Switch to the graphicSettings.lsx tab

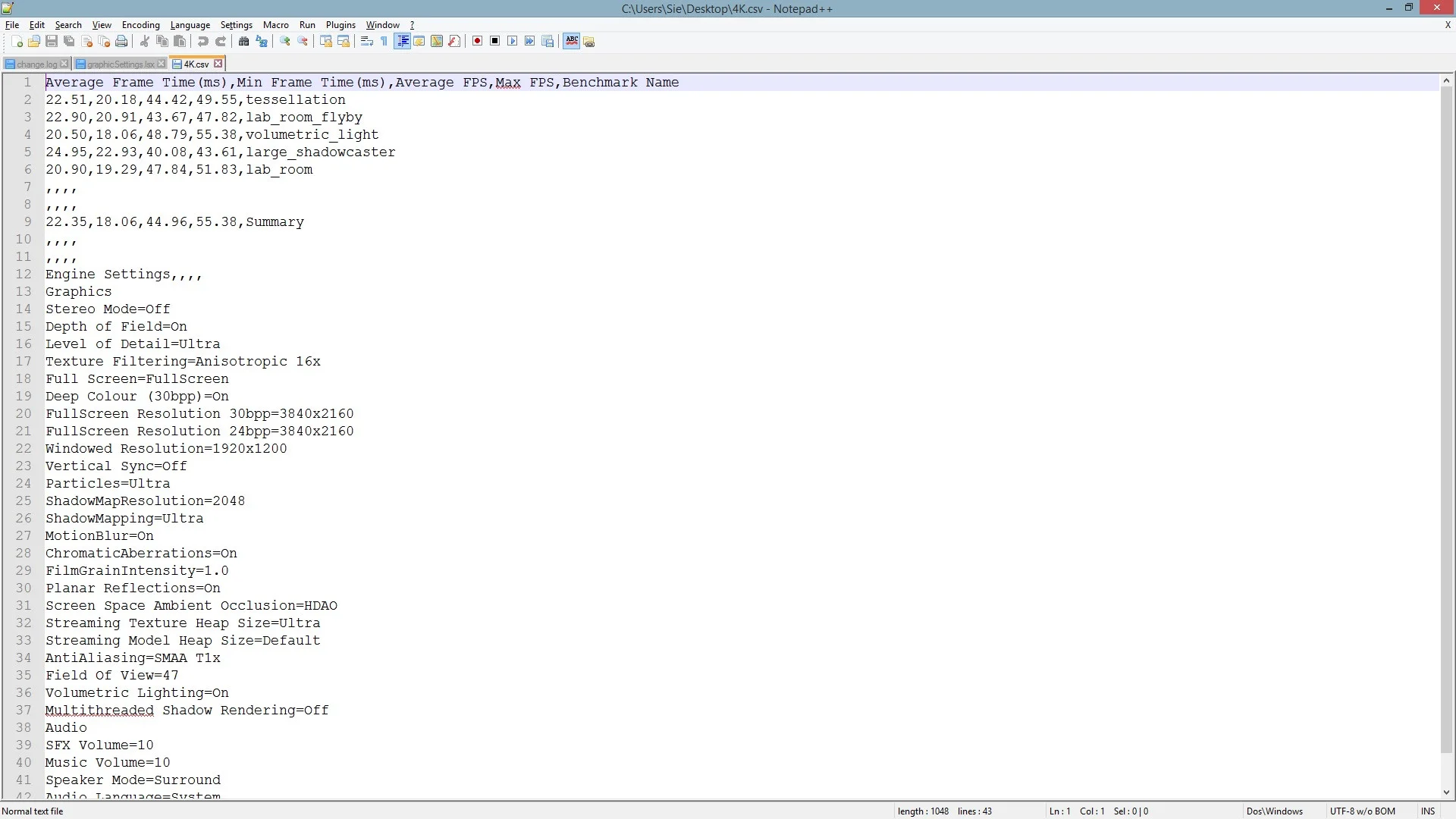pos(121,64)
